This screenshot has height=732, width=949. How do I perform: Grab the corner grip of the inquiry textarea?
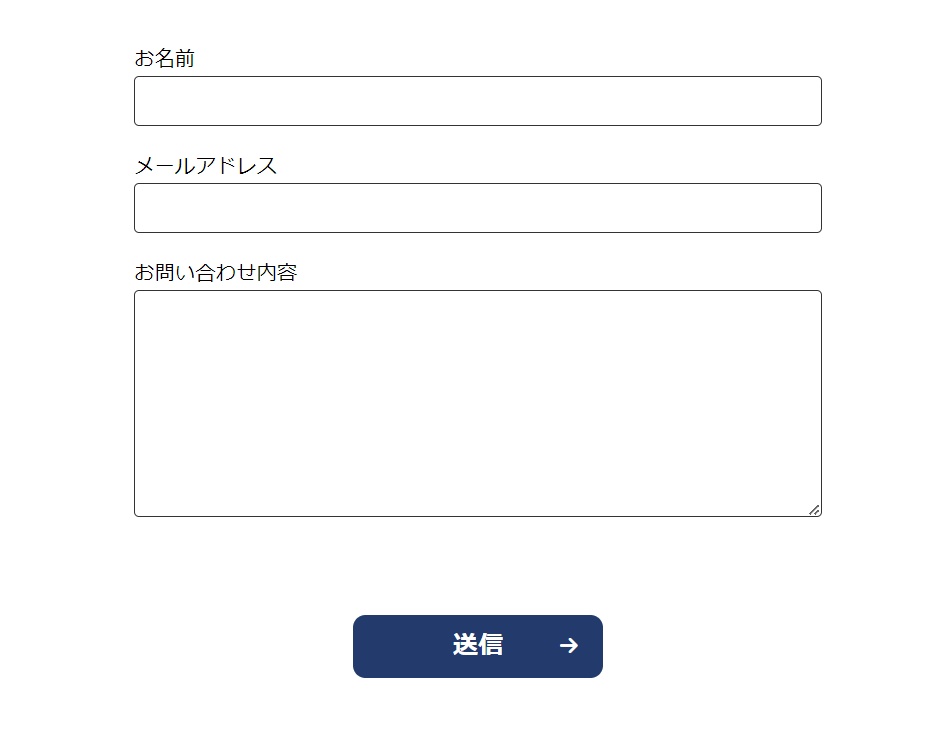[x=814, y=510]
